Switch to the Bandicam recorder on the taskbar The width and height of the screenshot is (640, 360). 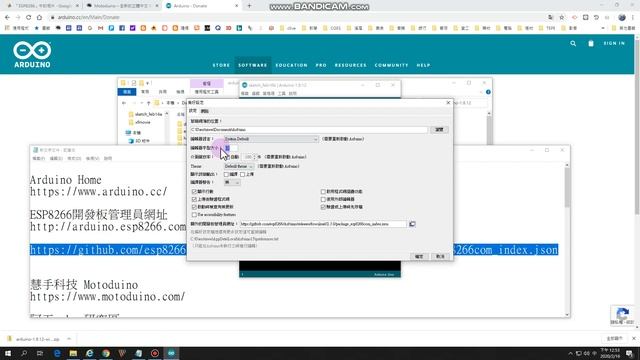(155, 353)
